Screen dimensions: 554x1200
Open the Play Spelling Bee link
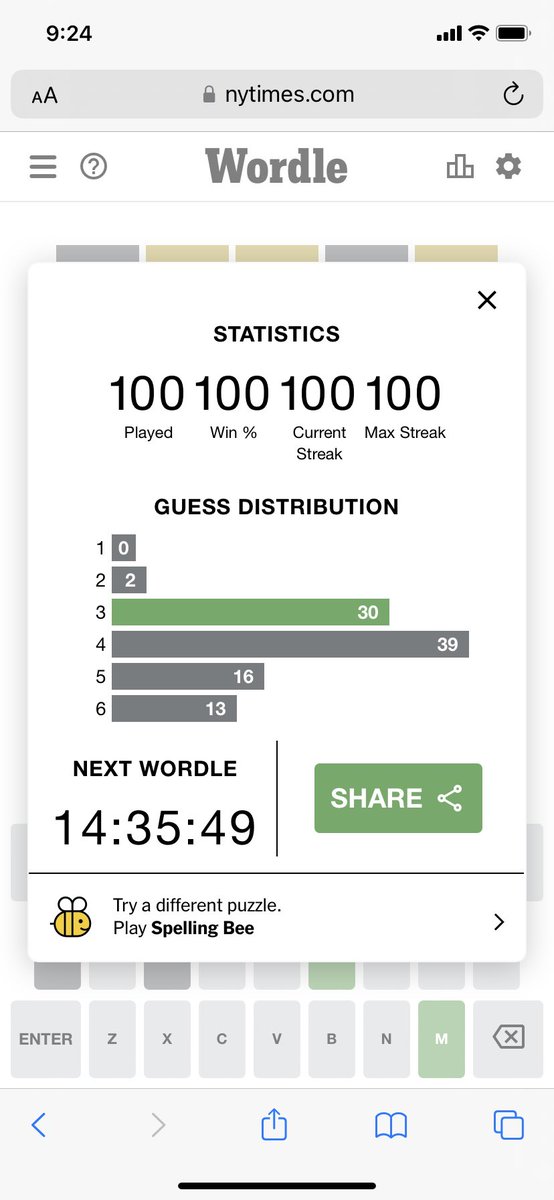point(183,928)
